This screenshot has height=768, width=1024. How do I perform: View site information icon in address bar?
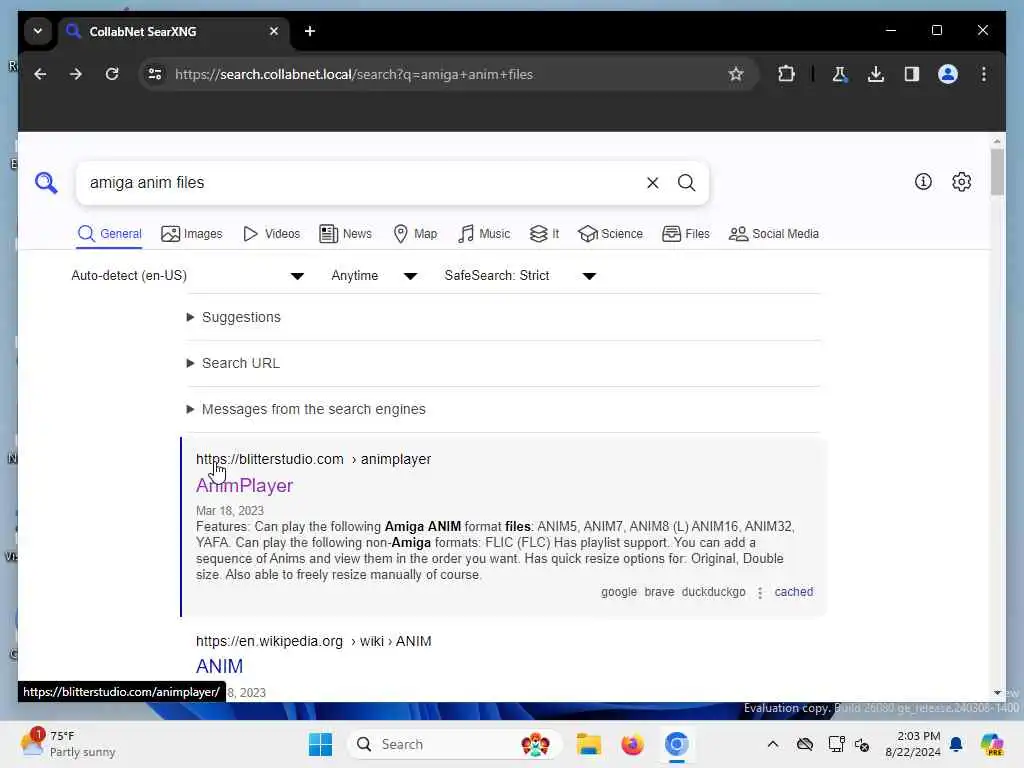(x=155, y=74)
